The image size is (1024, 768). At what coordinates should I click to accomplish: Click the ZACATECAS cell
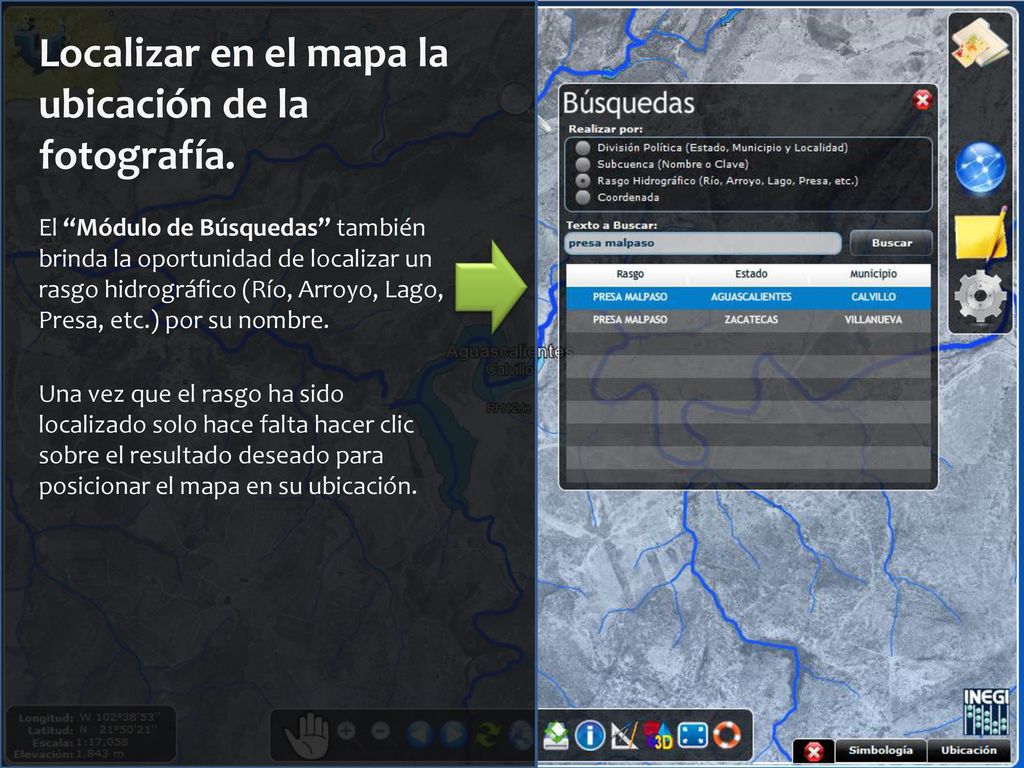click(x=751, y=319)
